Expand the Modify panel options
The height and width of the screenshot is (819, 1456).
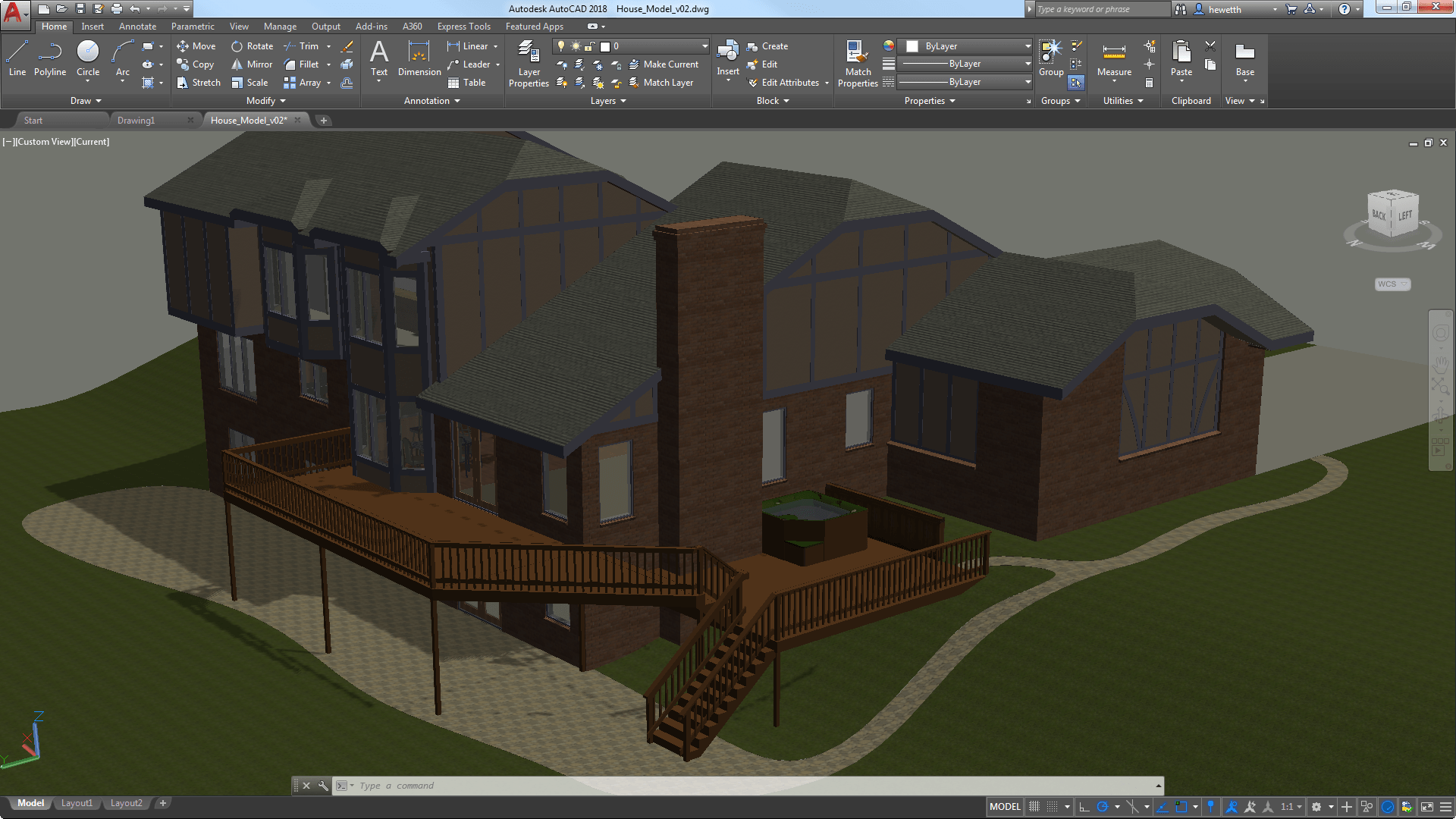click(283, 100)
